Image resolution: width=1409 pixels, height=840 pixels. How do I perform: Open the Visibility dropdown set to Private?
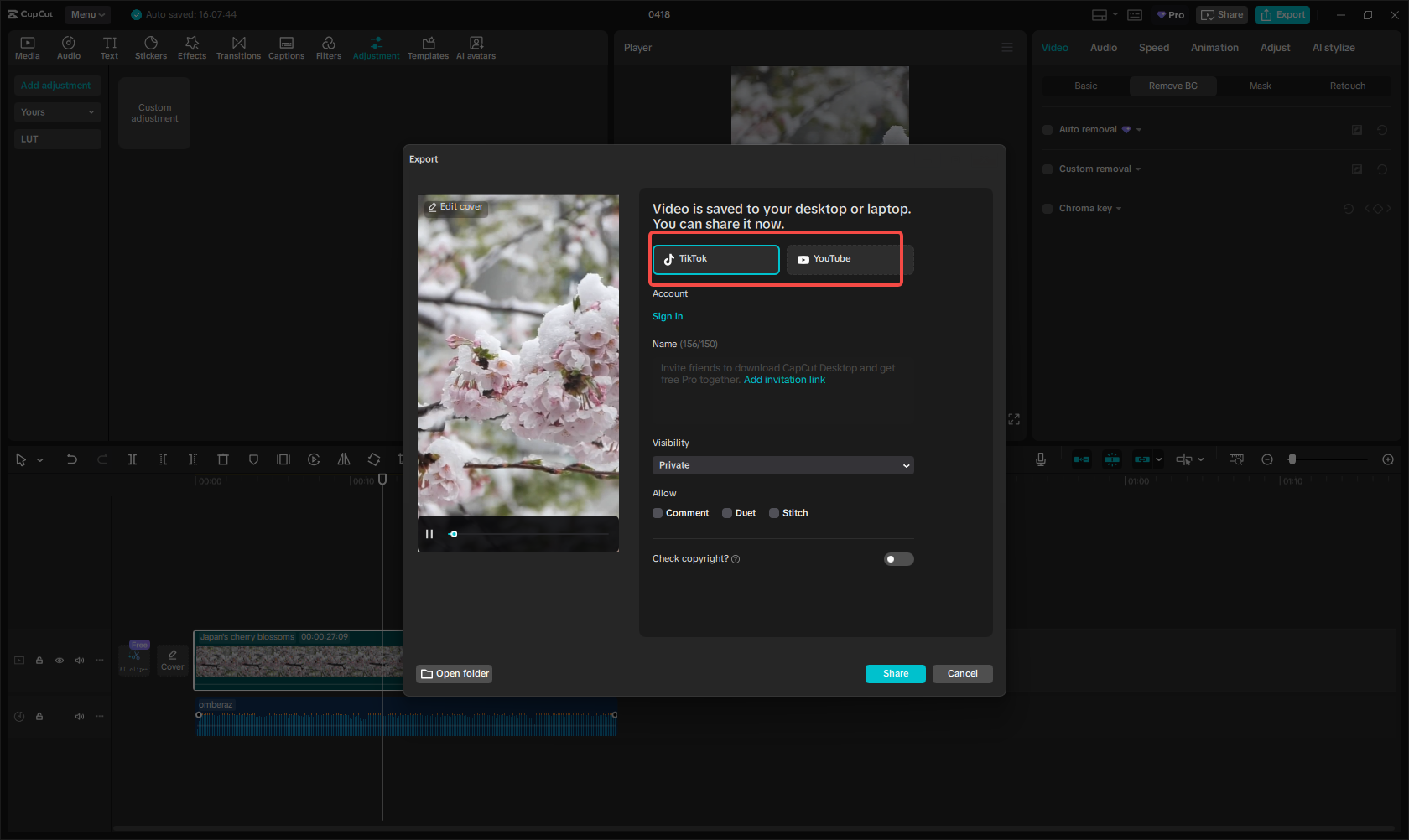click(x=782, y=465)
